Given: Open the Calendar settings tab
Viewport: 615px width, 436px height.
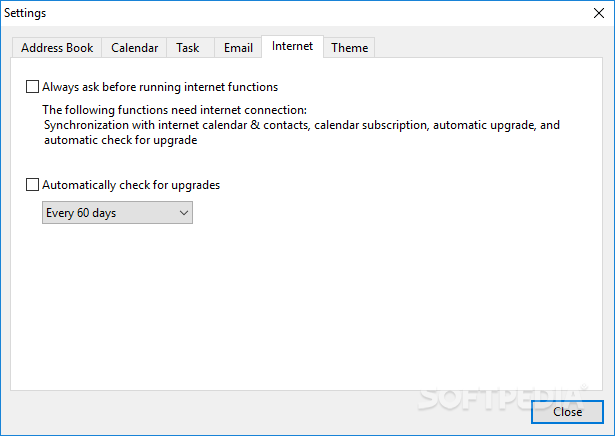Looking at the screenshot, I should tap(134, 48).
